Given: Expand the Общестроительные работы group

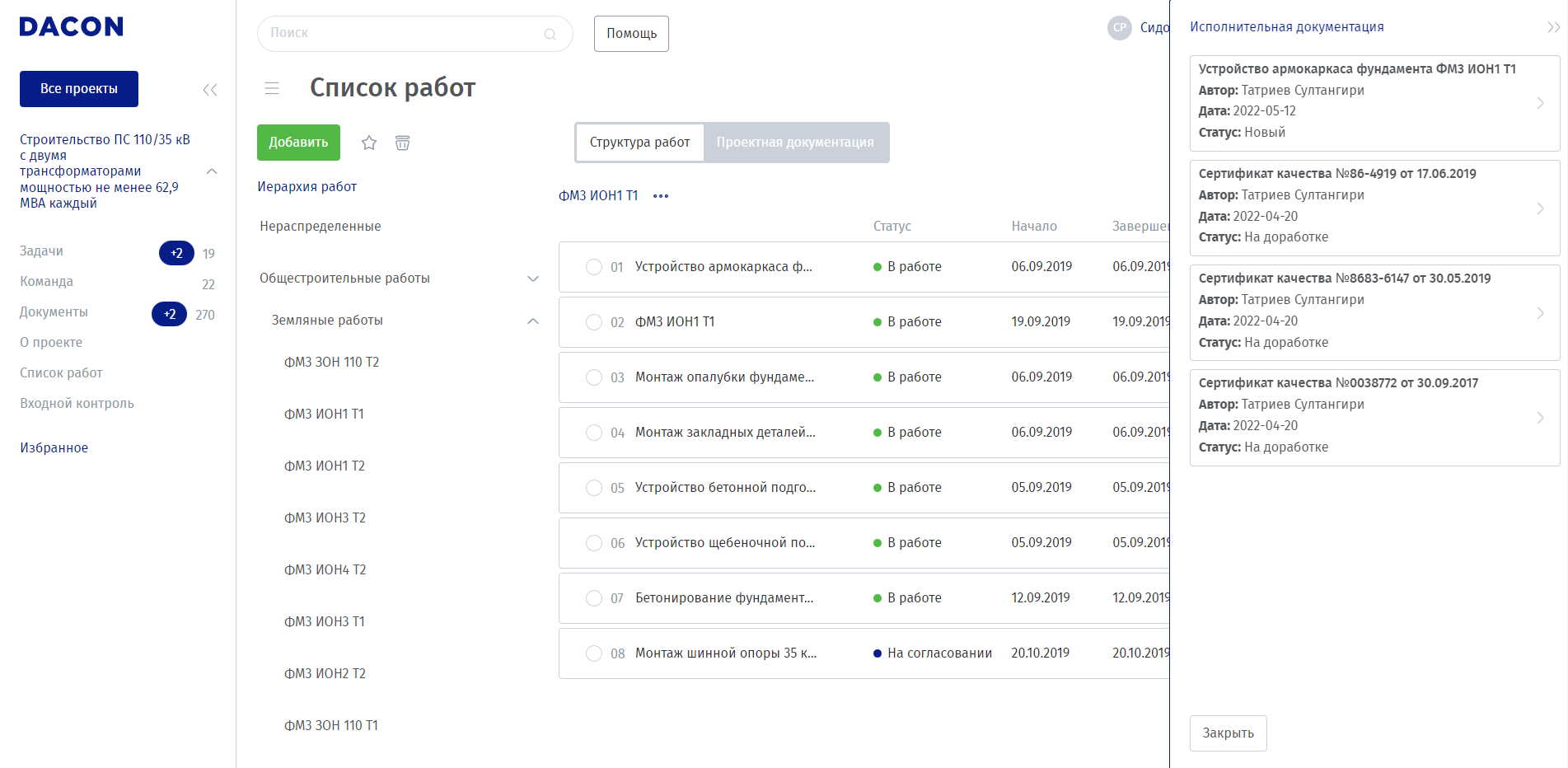Looking at the screenshot, I should tap(533, 279).
